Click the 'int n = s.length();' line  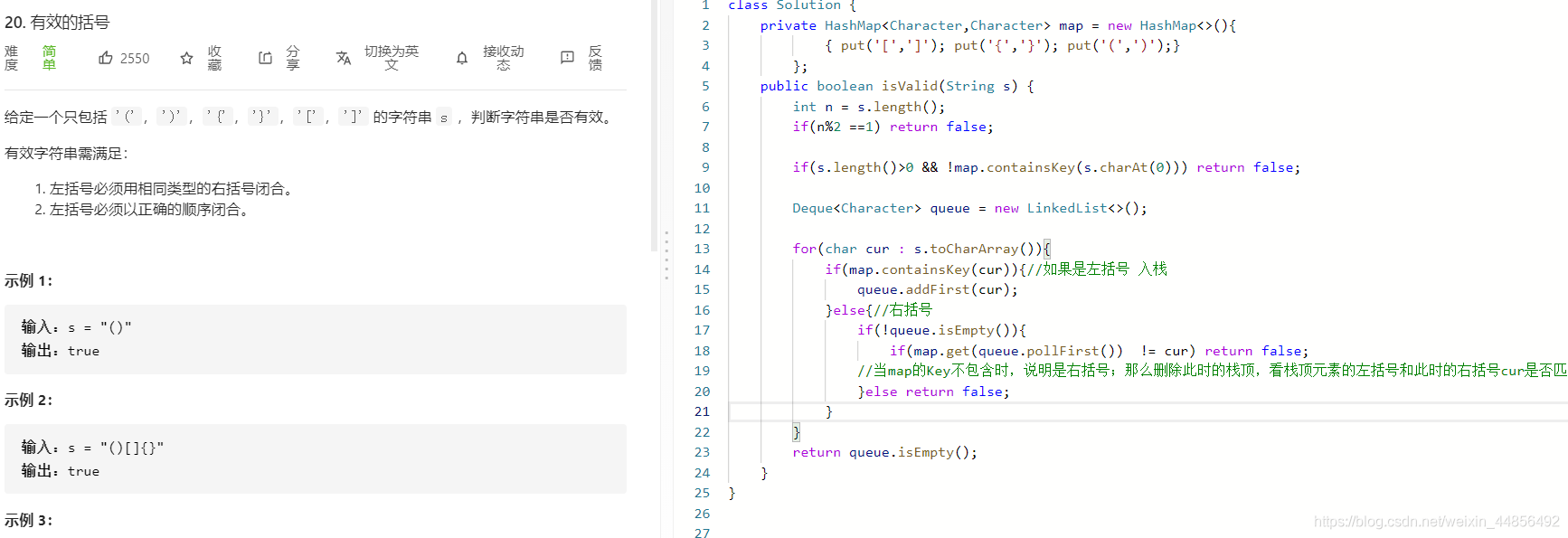point(868,107)
